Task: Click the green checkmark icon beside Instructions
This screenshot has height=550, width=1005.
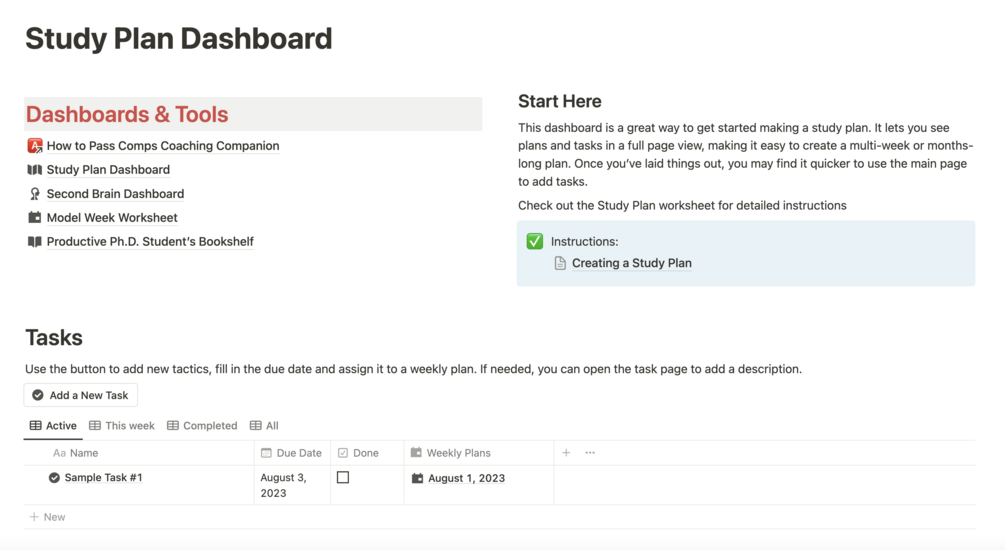Action: (x=535, y=241)
